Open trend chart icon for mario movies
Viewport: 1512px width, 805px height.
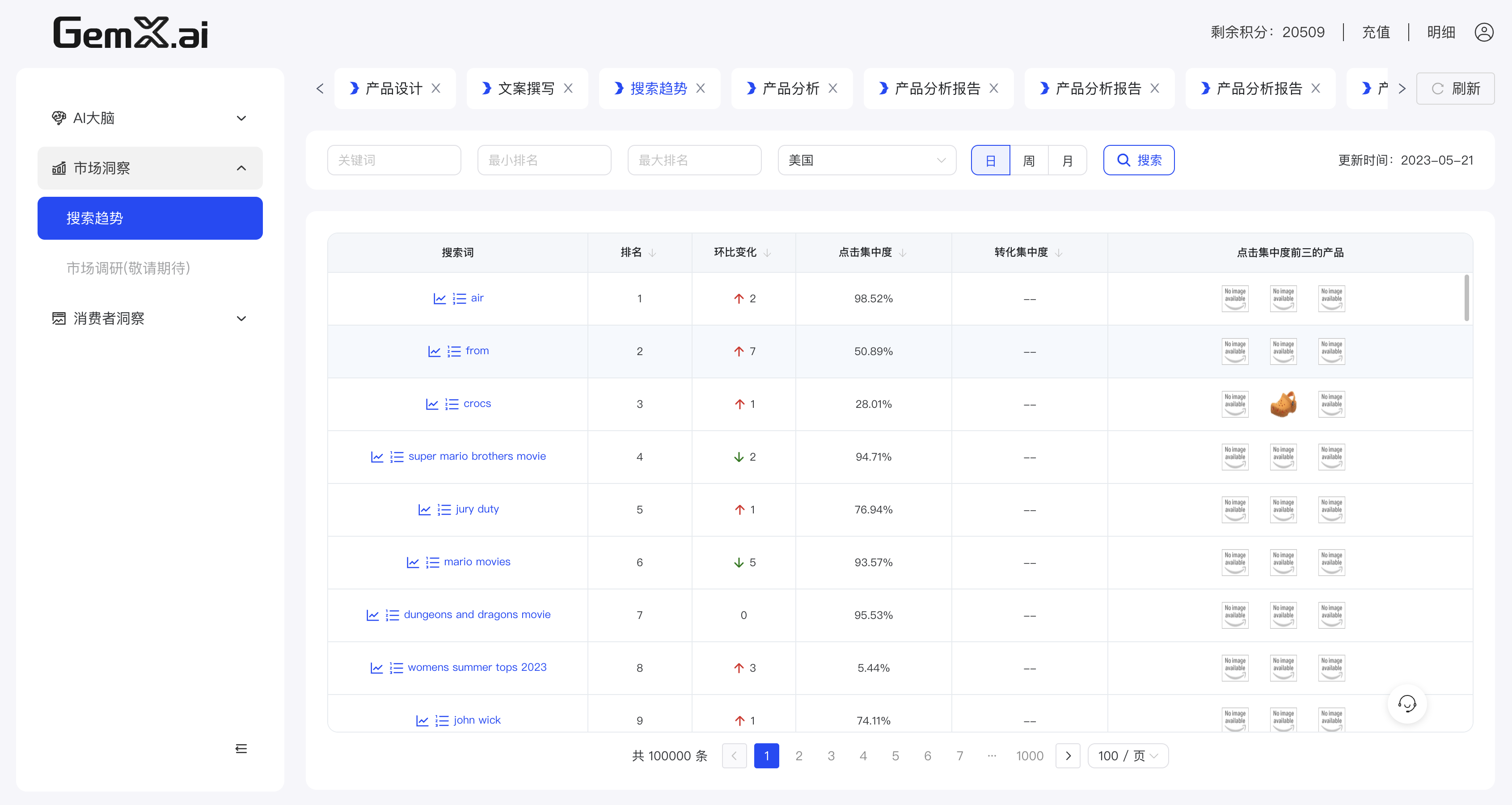click(x=413, y=563)
